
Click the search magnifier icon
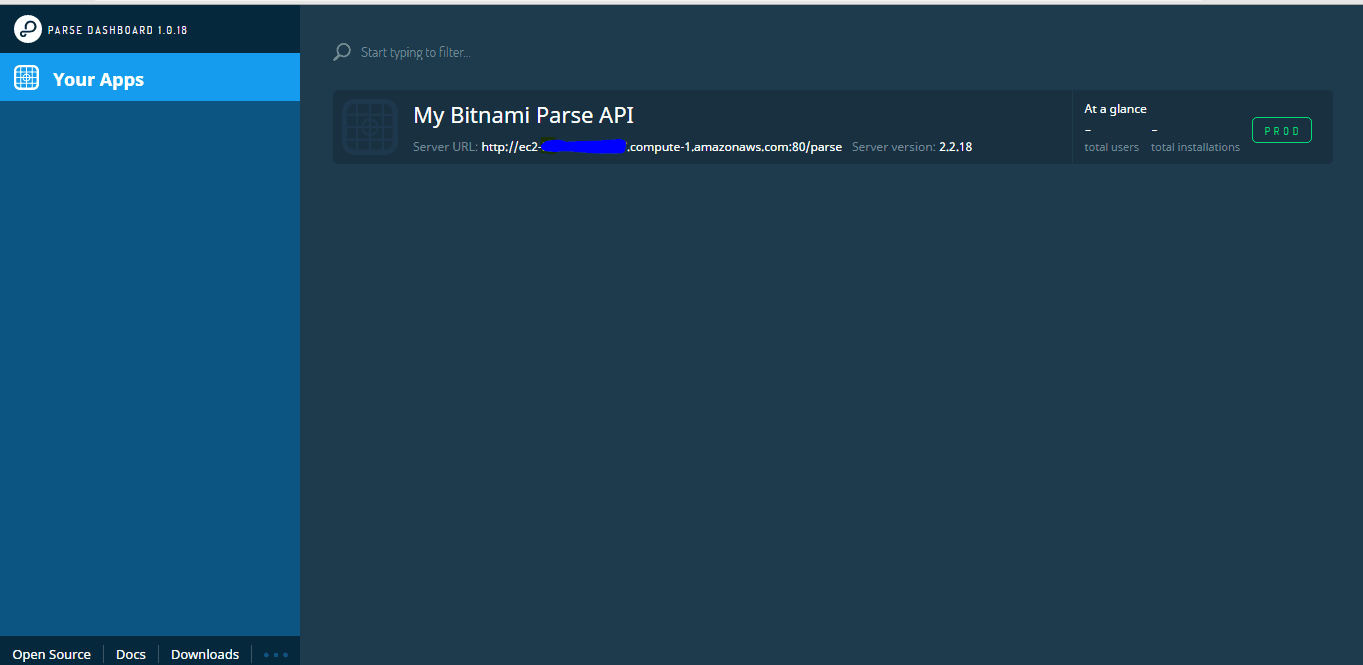(340, 51)
